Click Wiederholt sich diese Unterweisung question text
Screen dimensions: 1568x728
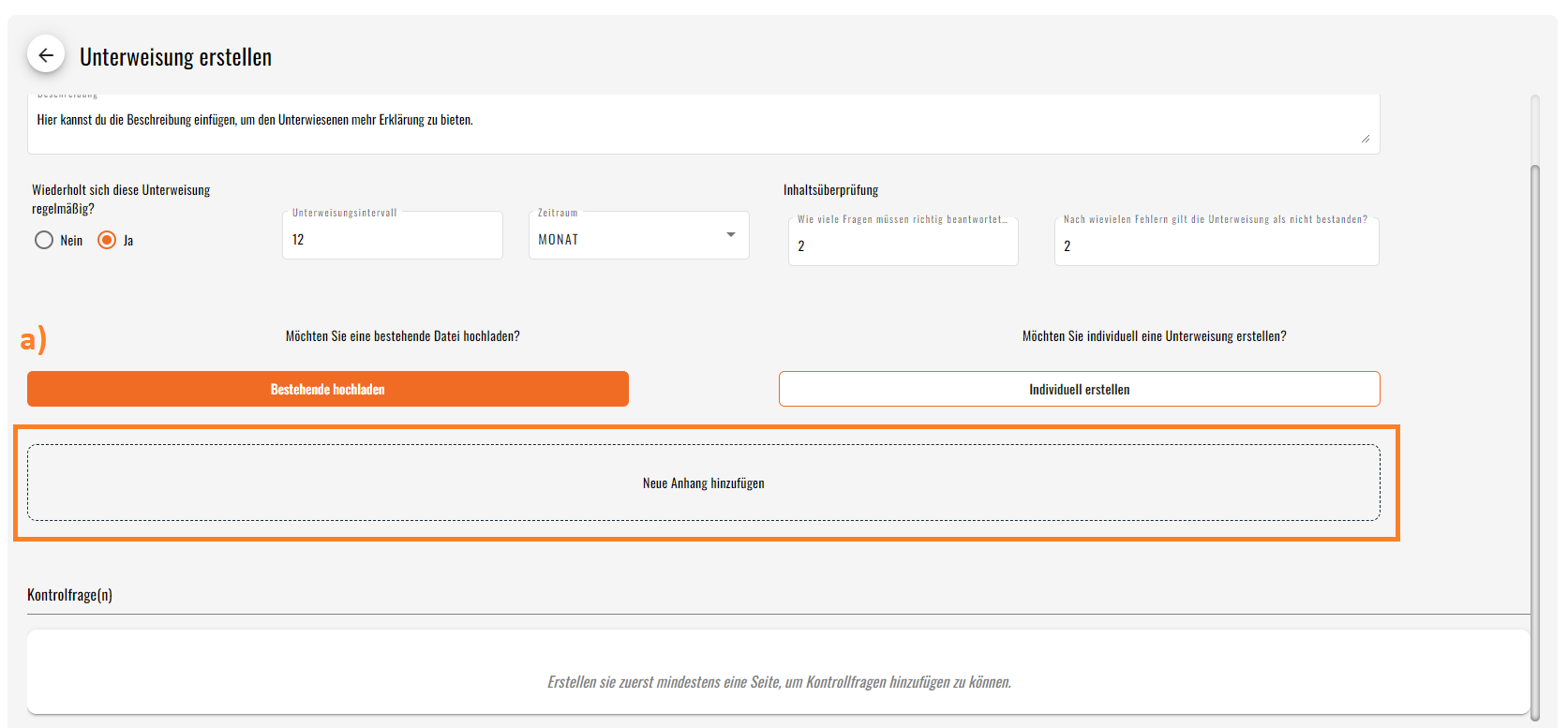click(x=121, y=199)
